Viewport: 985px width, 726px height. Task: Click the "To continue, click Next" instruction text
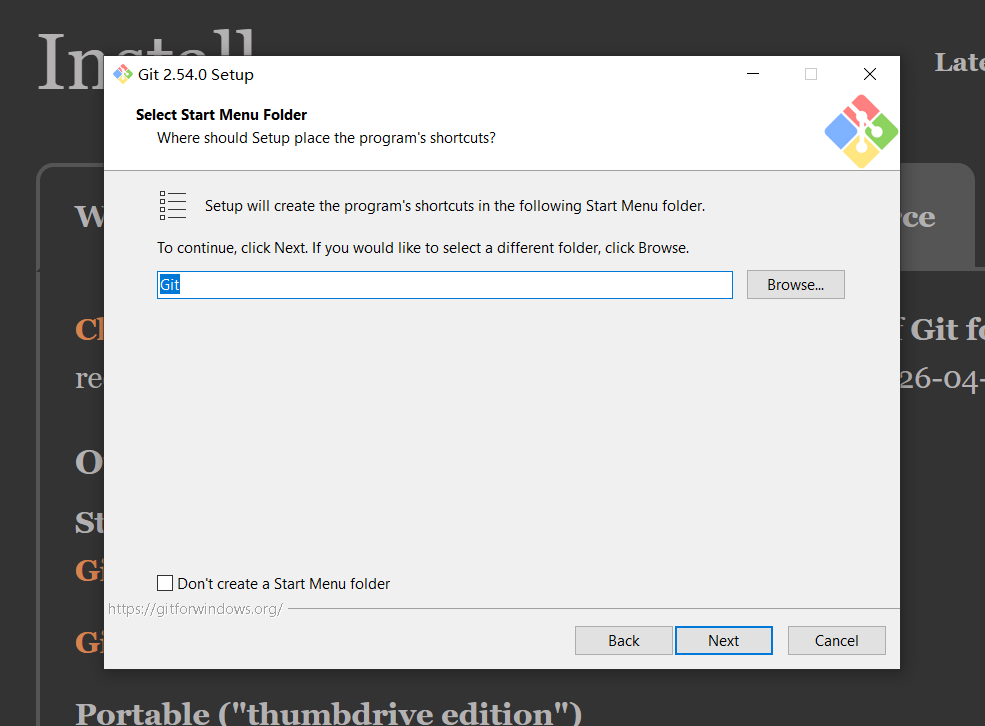[x=423, y=248]
